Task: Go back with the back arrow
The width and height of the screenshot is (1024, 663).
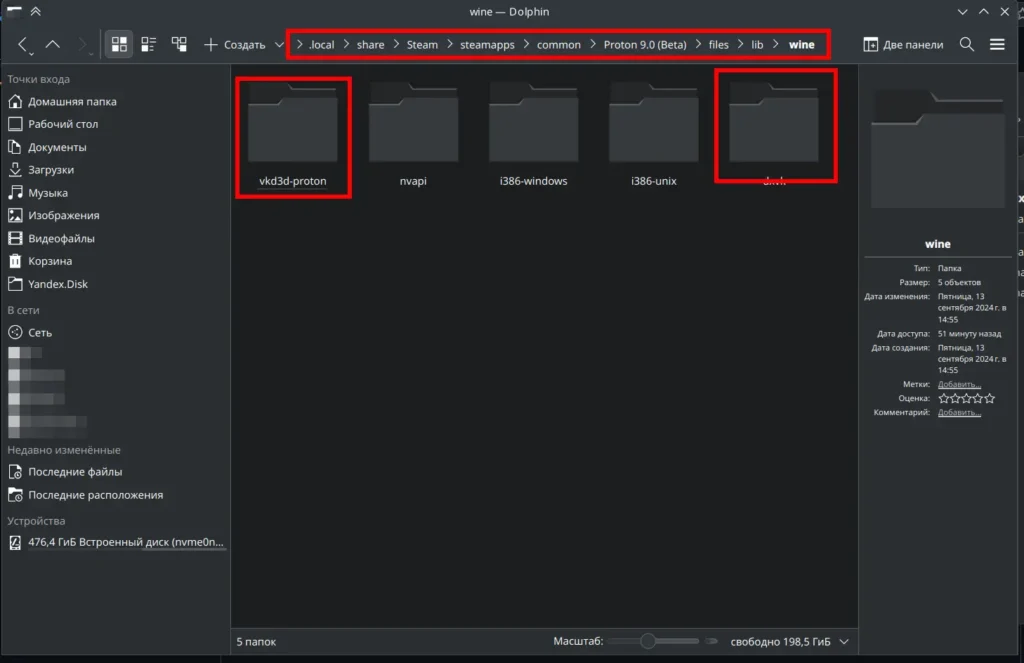Action: tap(24, 44)
